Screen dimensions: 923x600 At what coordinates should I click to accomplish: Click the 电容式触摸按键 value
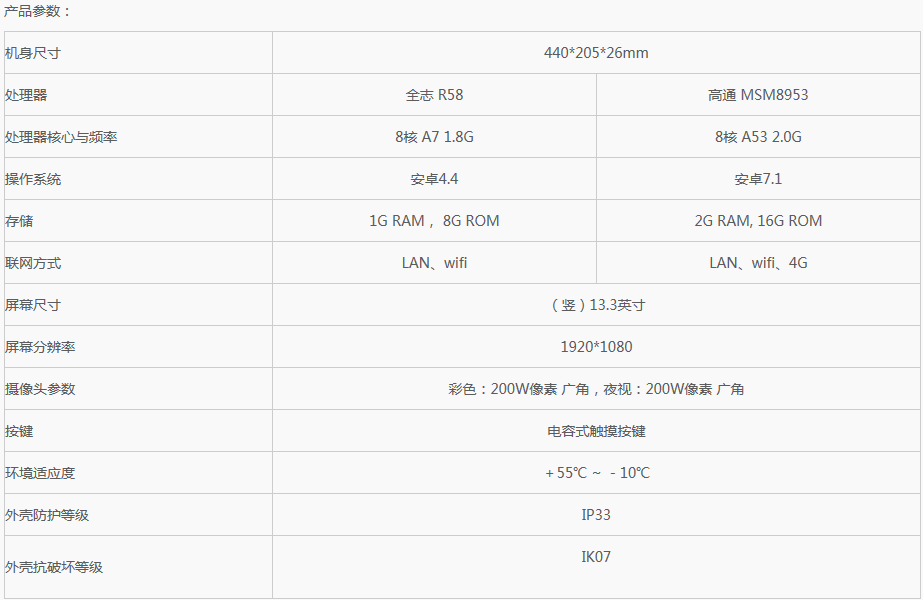coord(596,431)
